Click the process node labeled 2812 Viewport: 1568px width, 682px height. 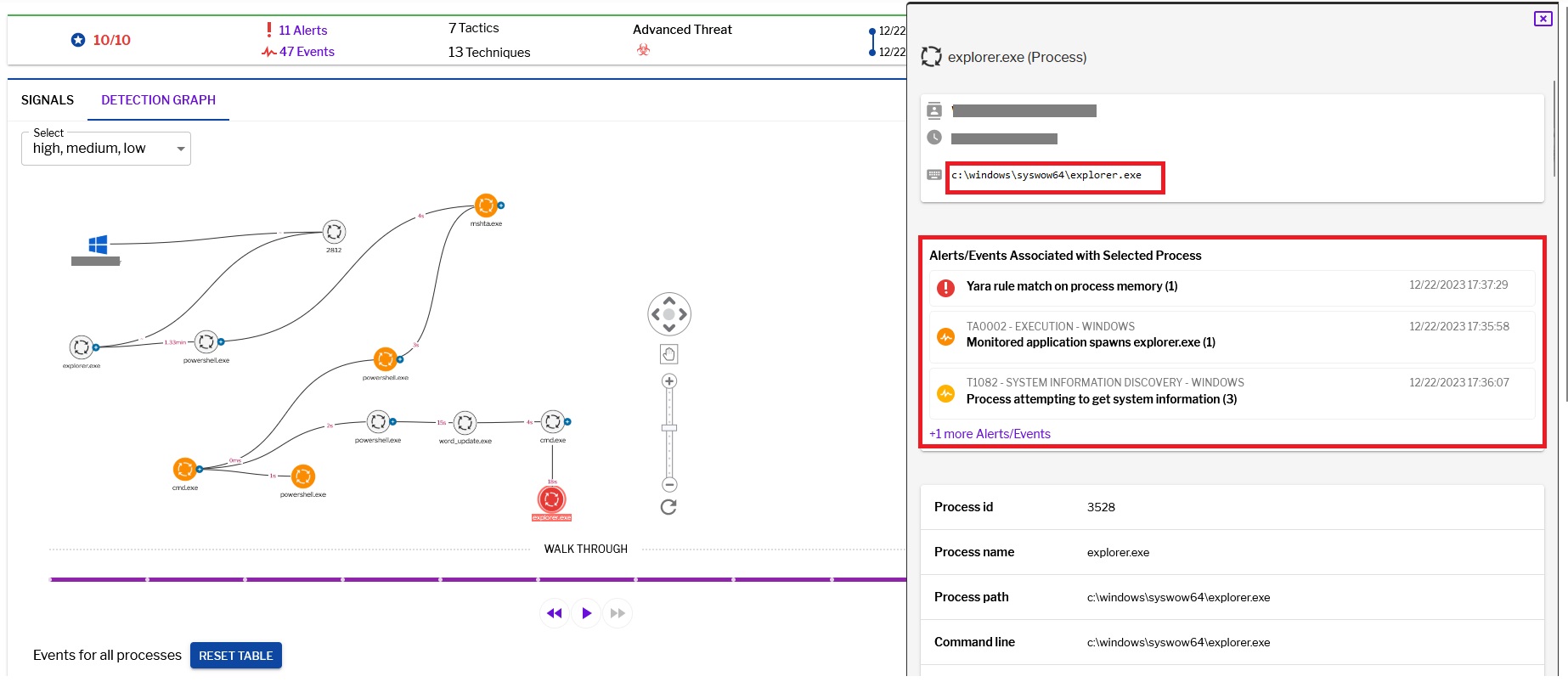click(x=334, y=232)
